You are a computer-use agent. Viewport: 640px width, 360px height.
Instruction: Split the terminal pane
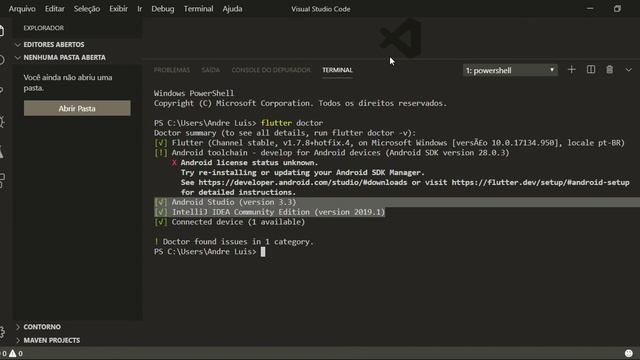(591, 70)
